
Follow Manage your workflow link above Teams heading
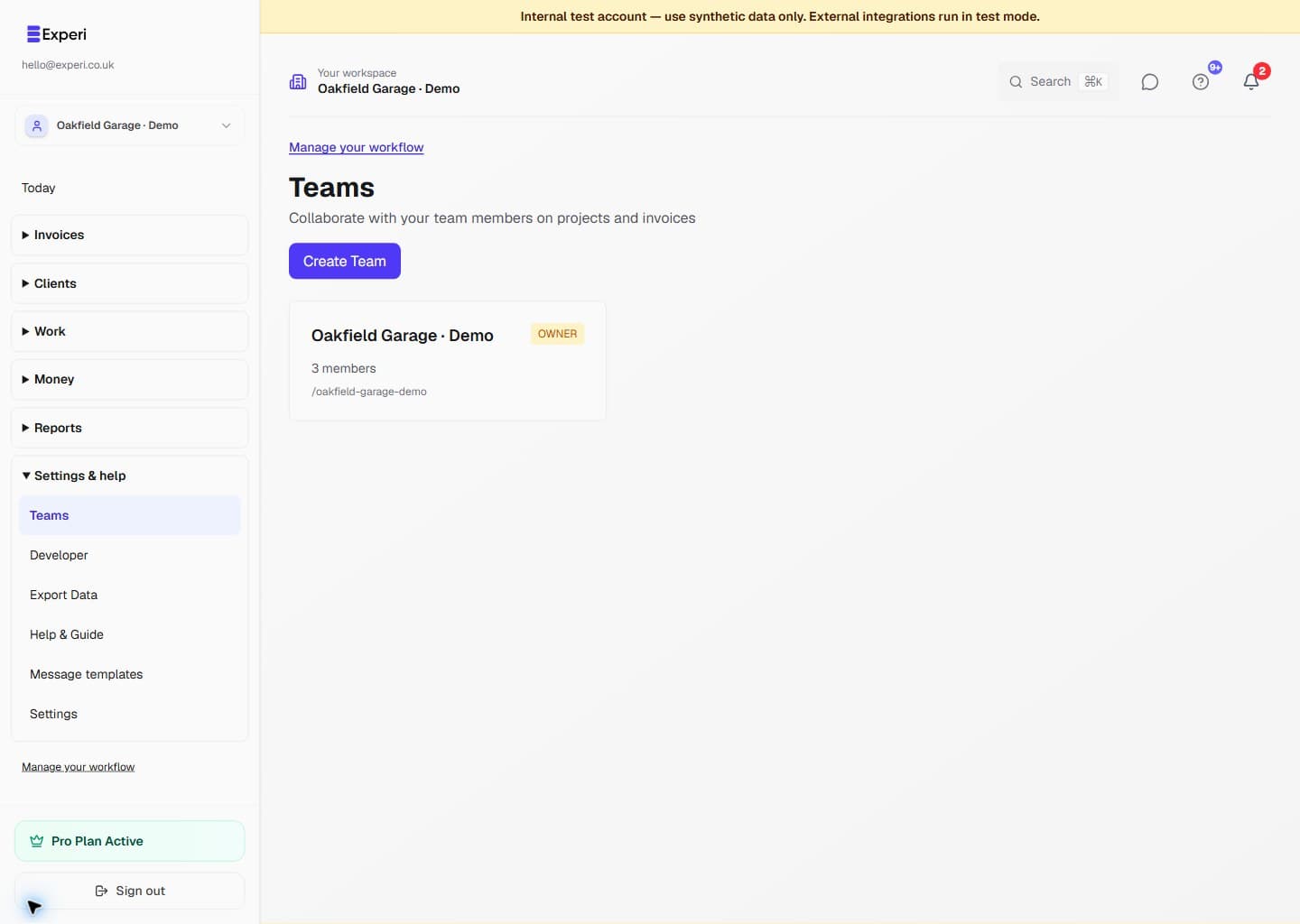pos(356,147)
